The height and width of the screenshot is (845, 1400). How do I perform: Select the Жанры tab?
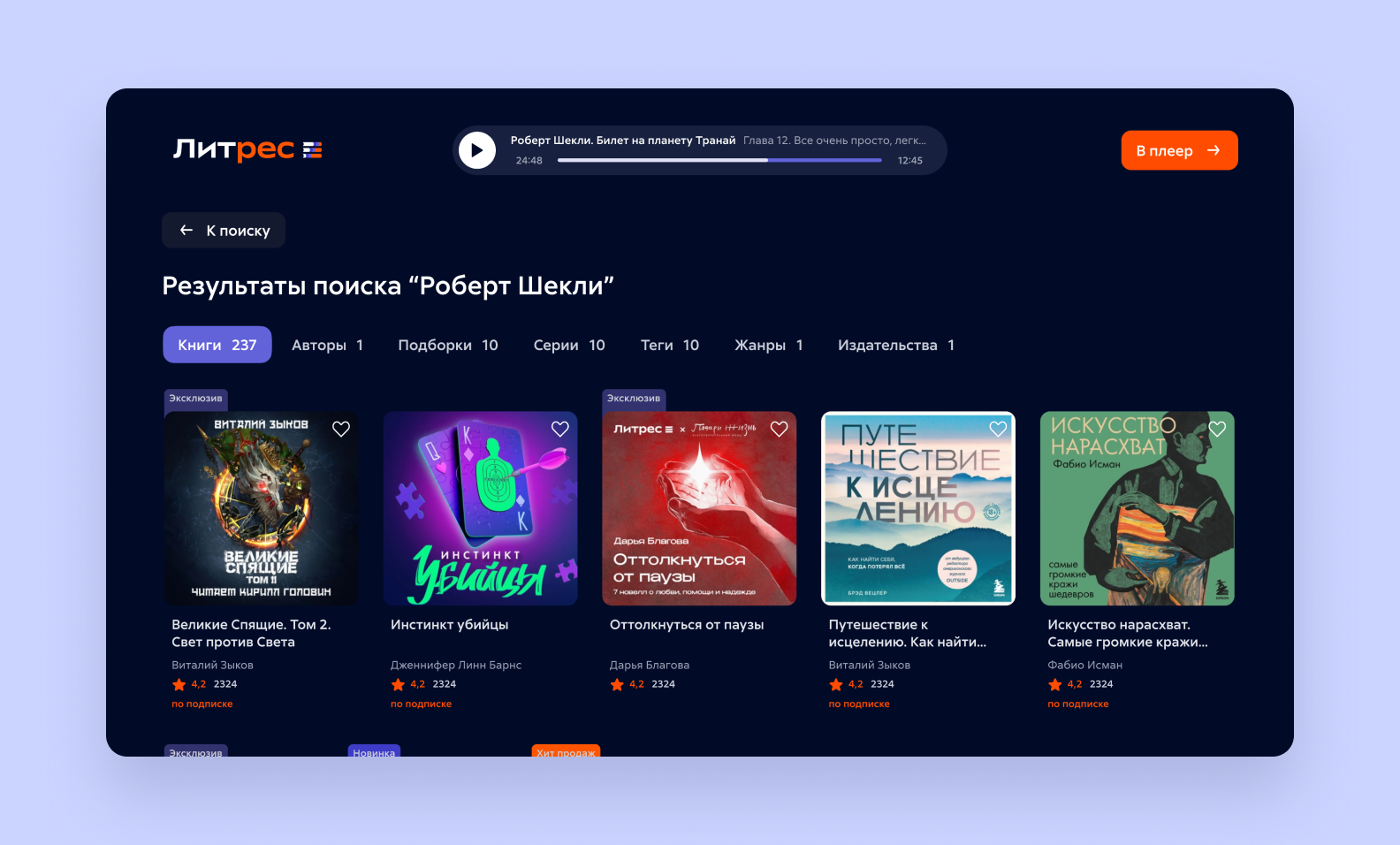point(769,345)
